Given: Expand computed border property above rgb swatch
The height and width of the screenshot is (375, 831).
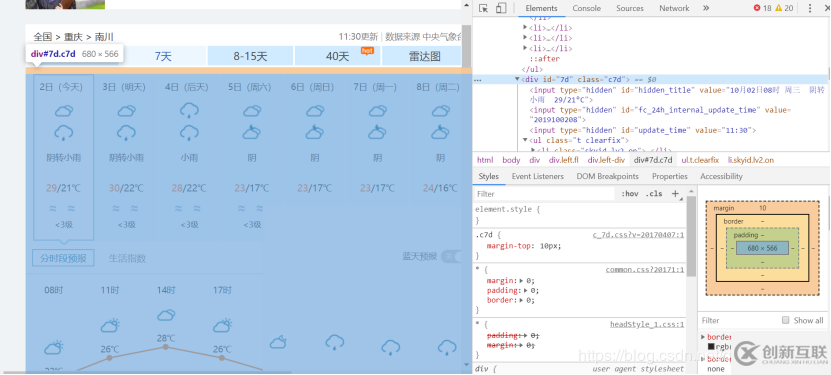Looking at the screenshot, I should (x=703, y=337).
